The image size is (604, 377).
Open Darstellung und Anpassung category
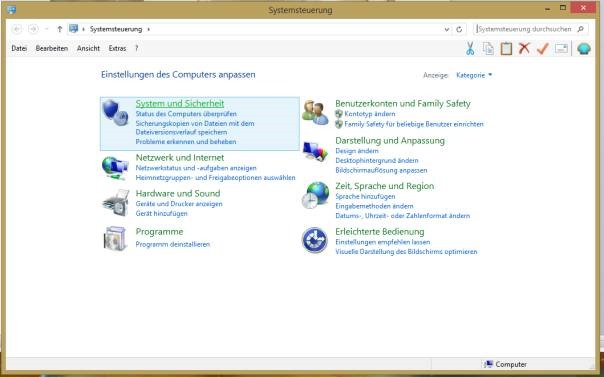(390, 141)
